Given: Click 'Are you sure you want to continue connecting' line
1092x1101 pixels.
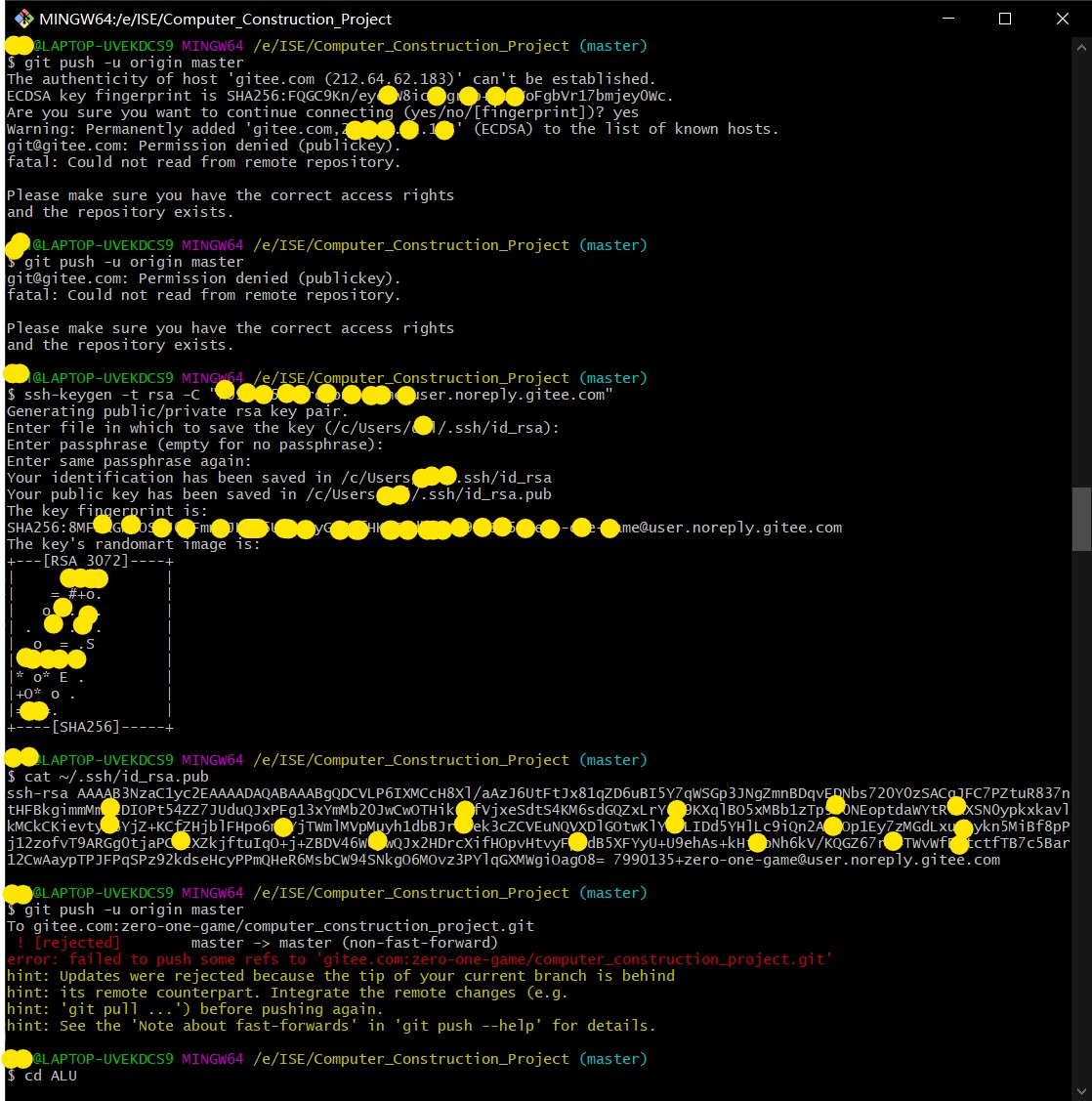Looking at the screenshot, I should (x=323, y=112).
